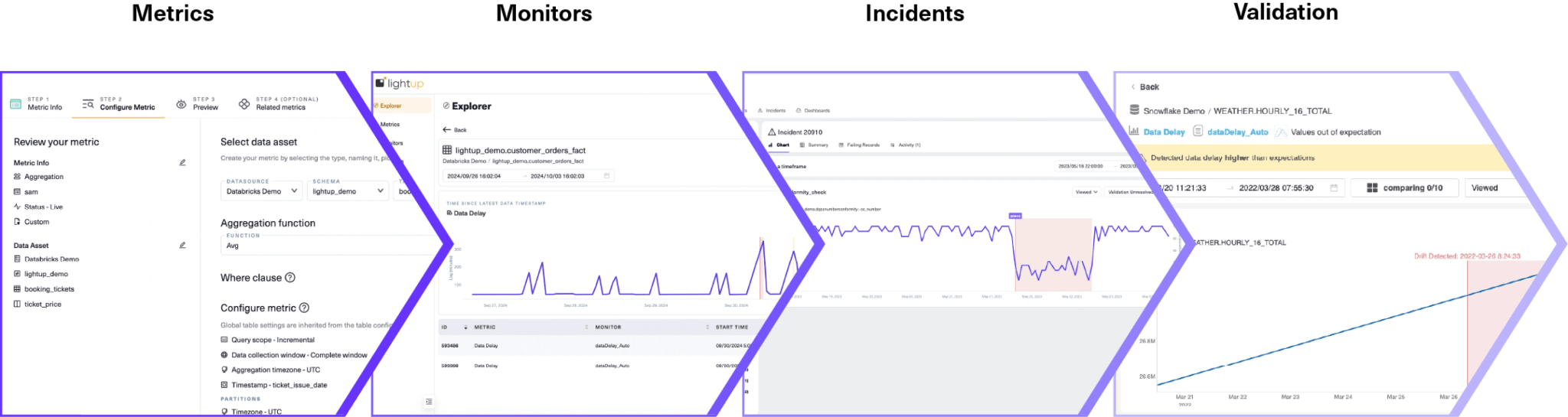Click the comparing 0/10 button
1568x417 pixels.
coord(1405,187)
